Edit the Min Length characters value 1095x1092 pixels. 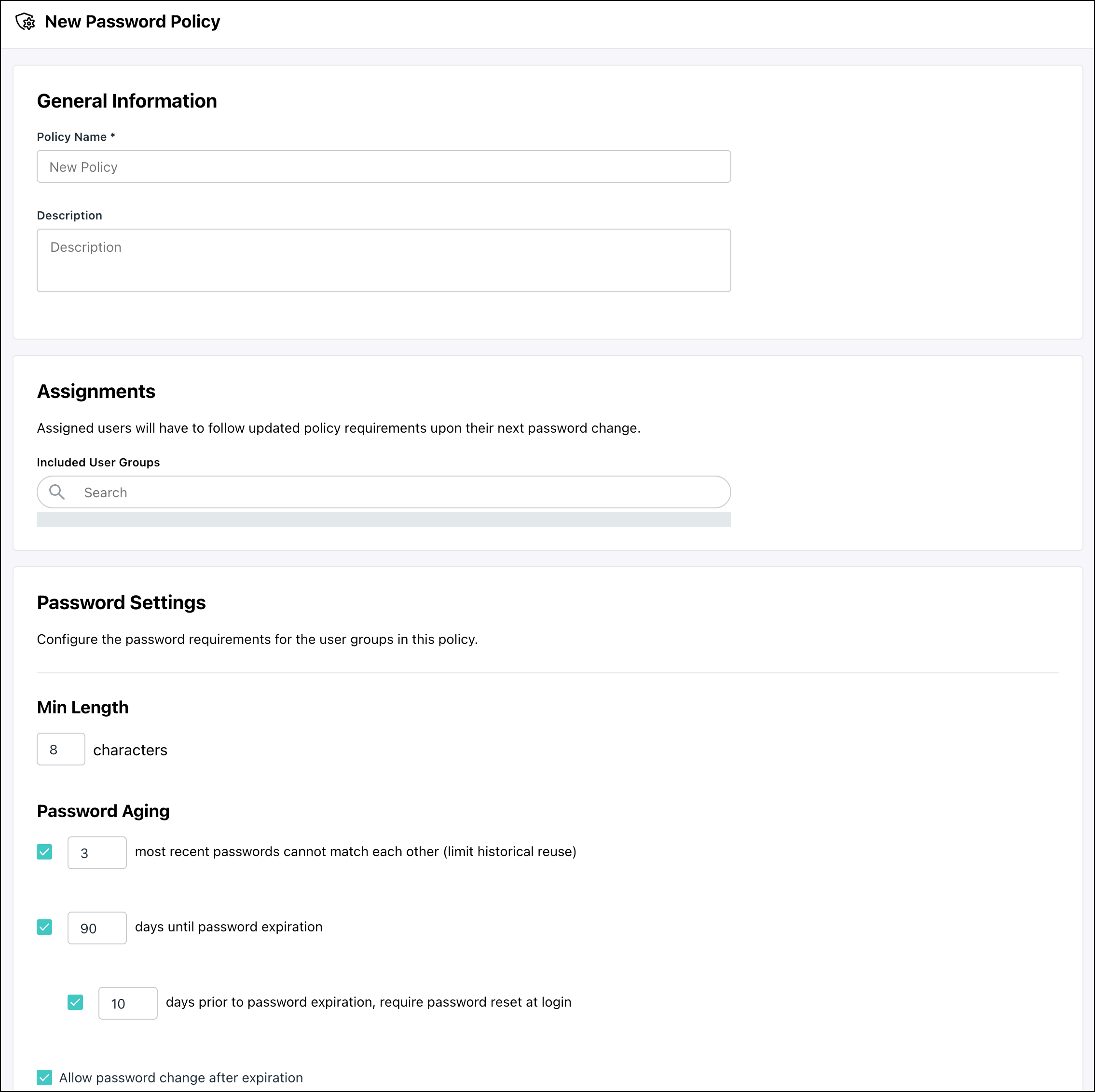click(61, 749)
